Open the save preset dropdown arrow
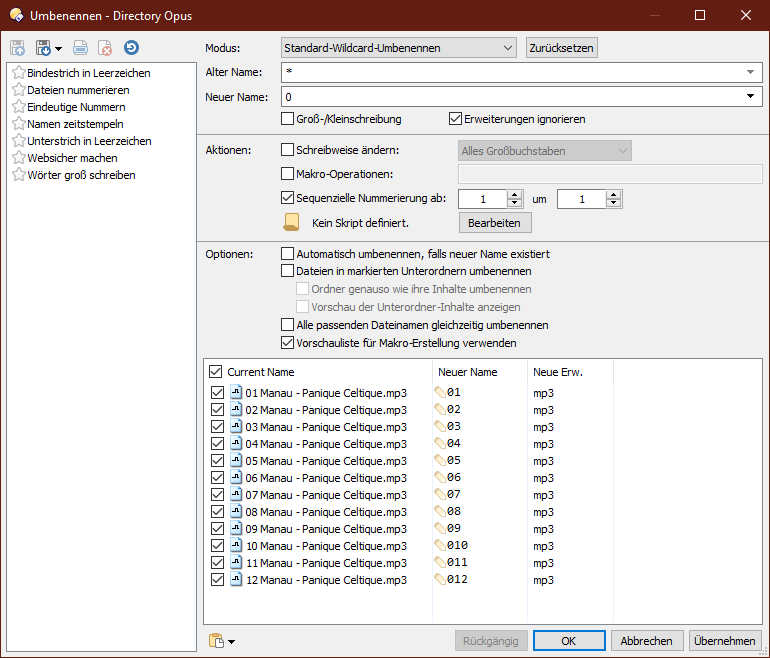The width and height of the screenshot is (770, 658). coord(58,48)
